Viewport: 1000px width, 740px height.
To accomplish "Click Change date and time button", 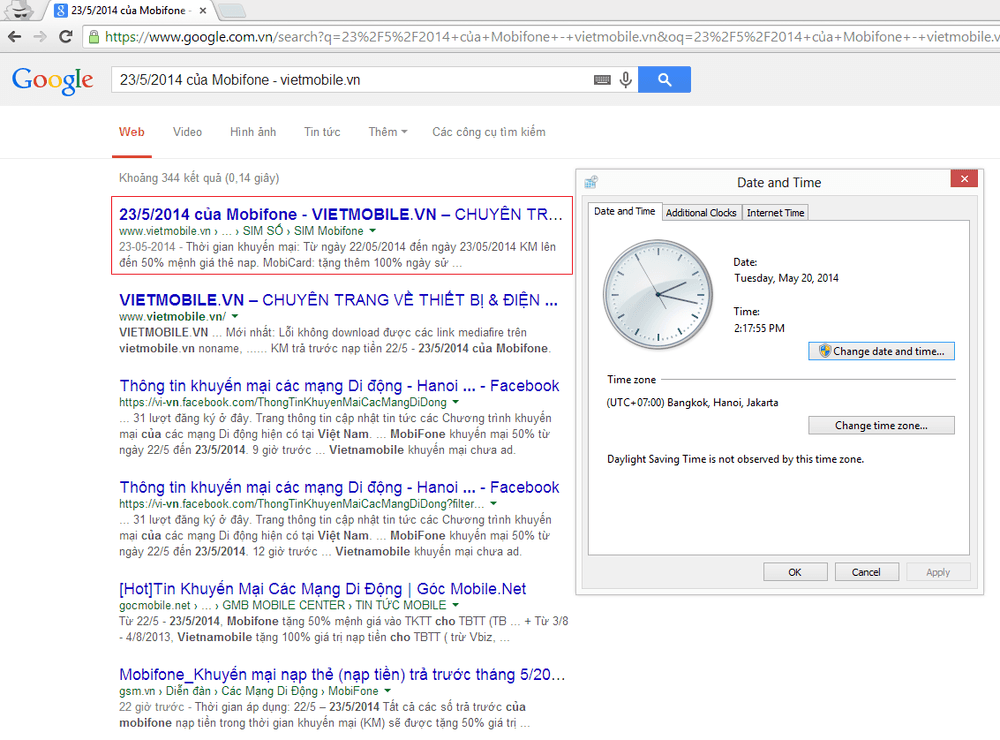I will click(x=881, y=352).
